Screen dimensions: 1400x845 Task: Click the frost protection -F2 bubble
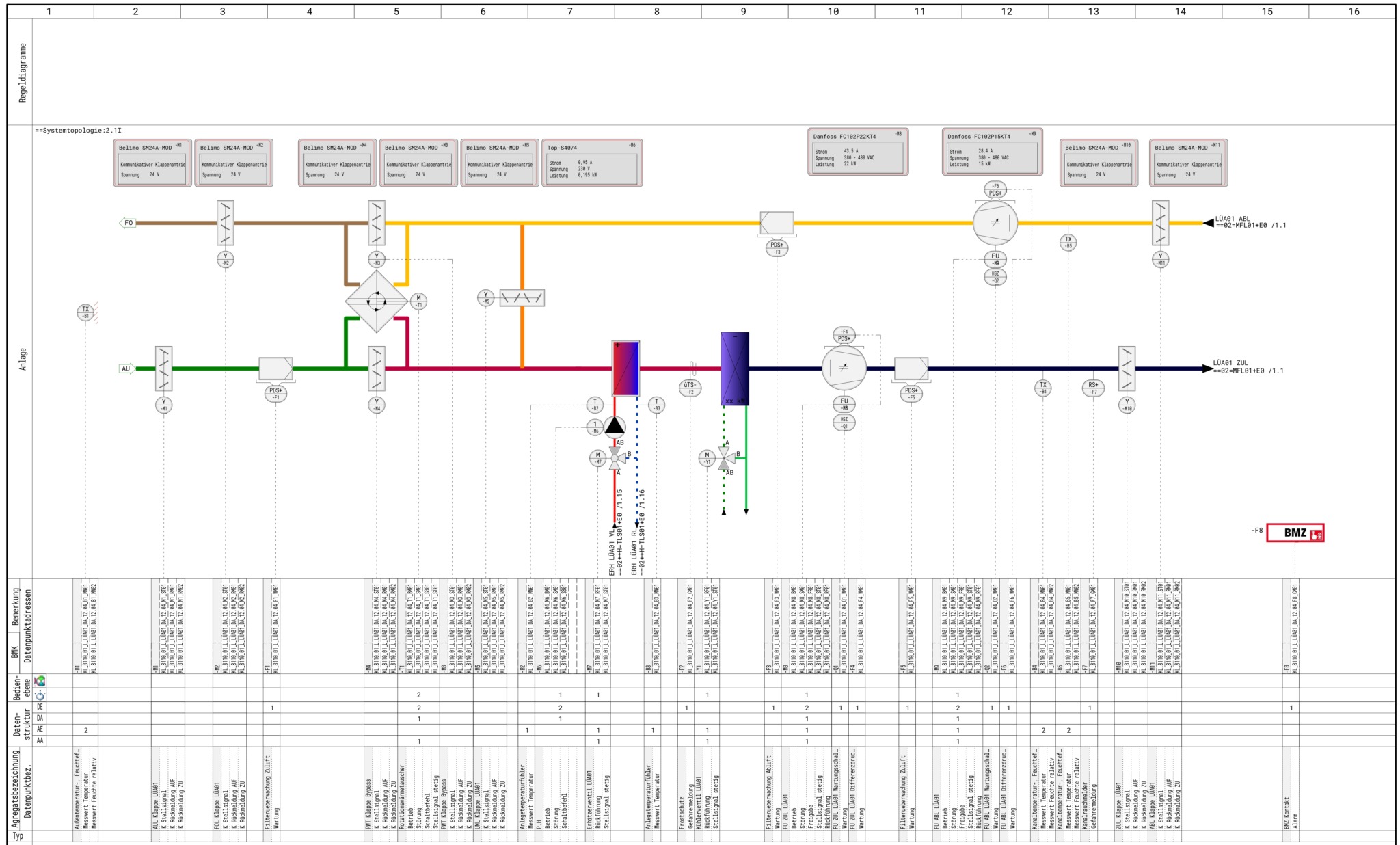point(690,388)
